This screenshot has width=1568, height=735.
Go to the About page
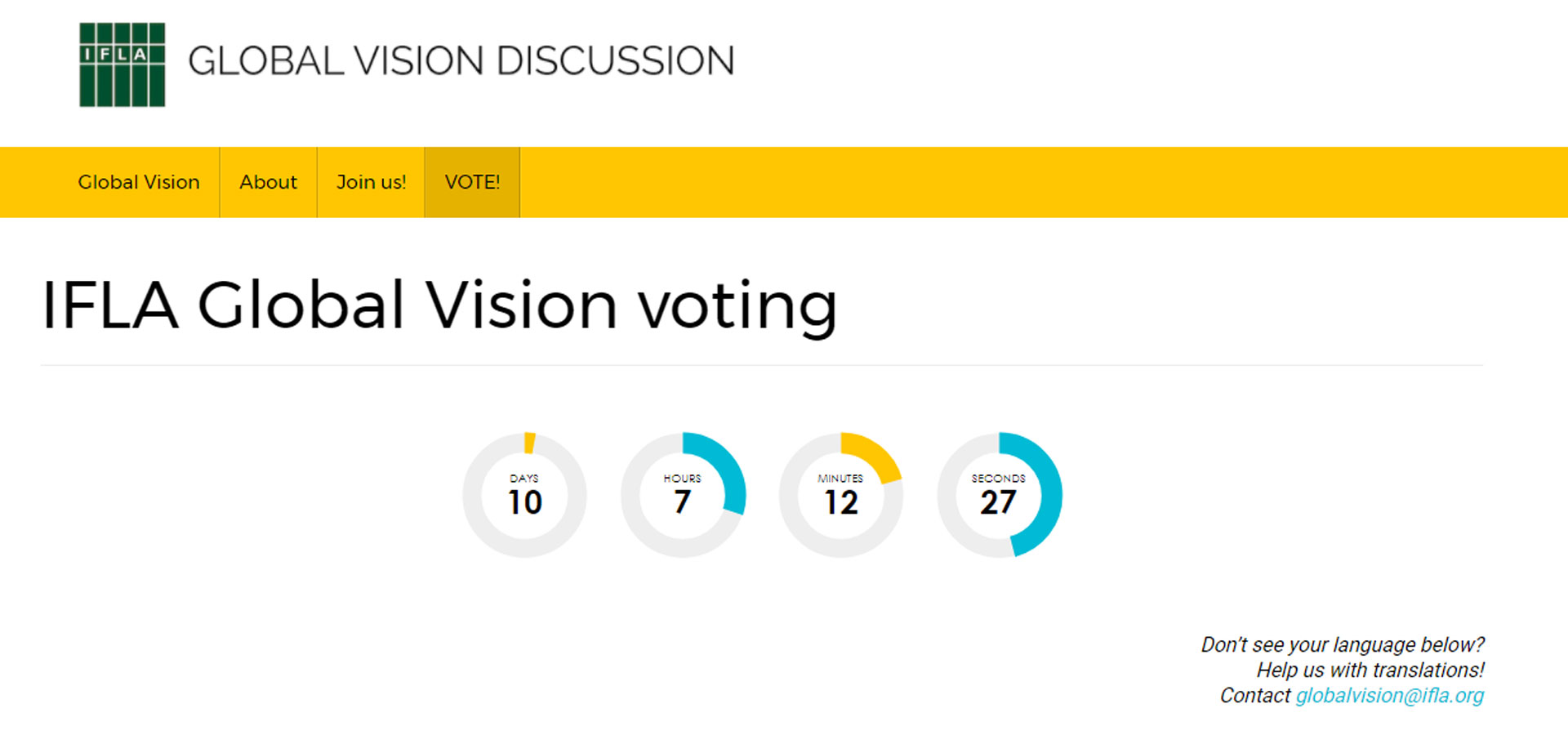[x=268, y=182]
